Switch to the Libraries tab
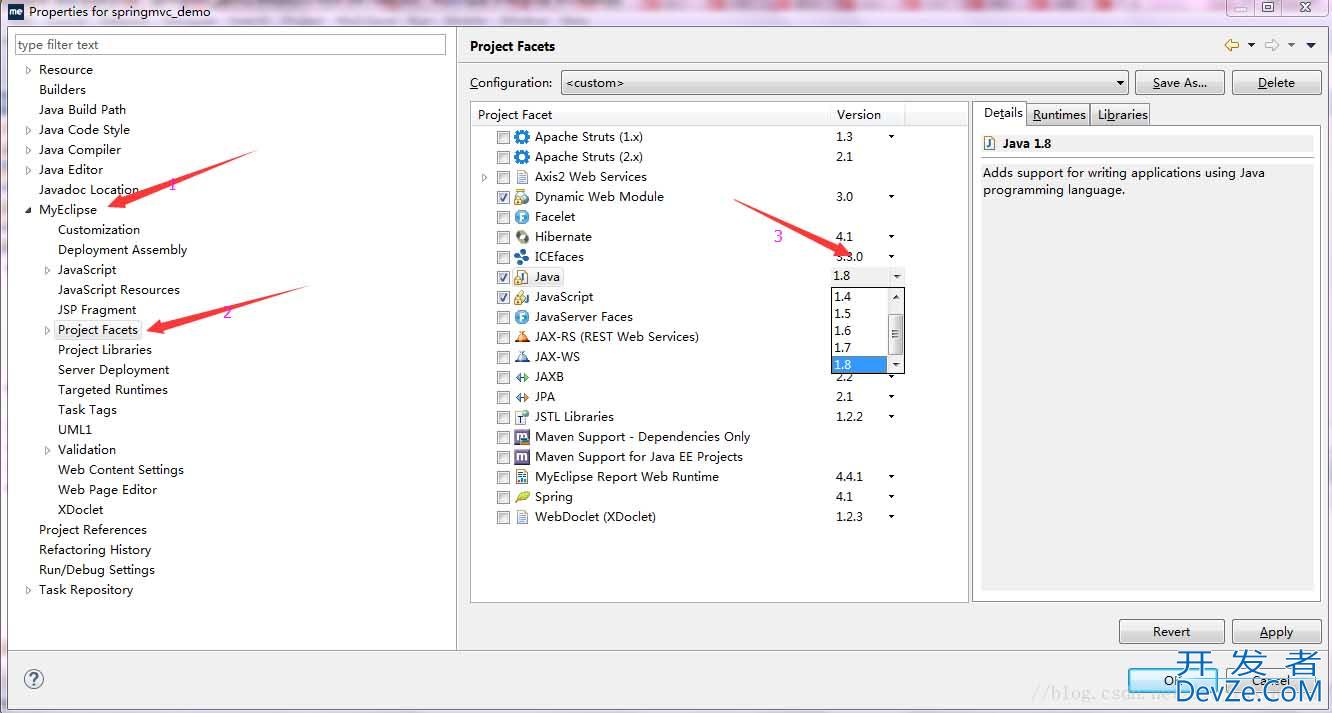The image size is (1332, 713). [1122, 115]
